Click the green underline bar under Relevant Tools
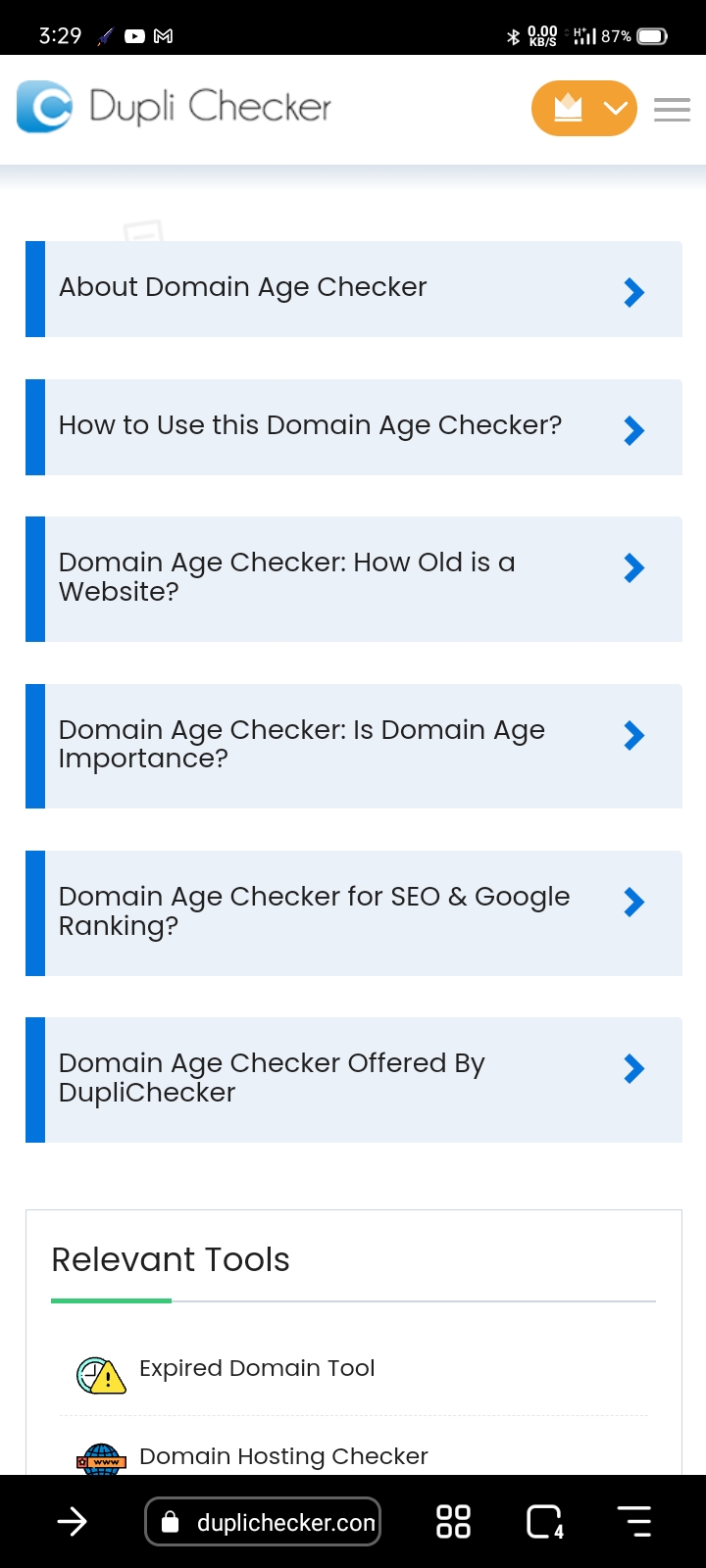 coord(111,1301)
